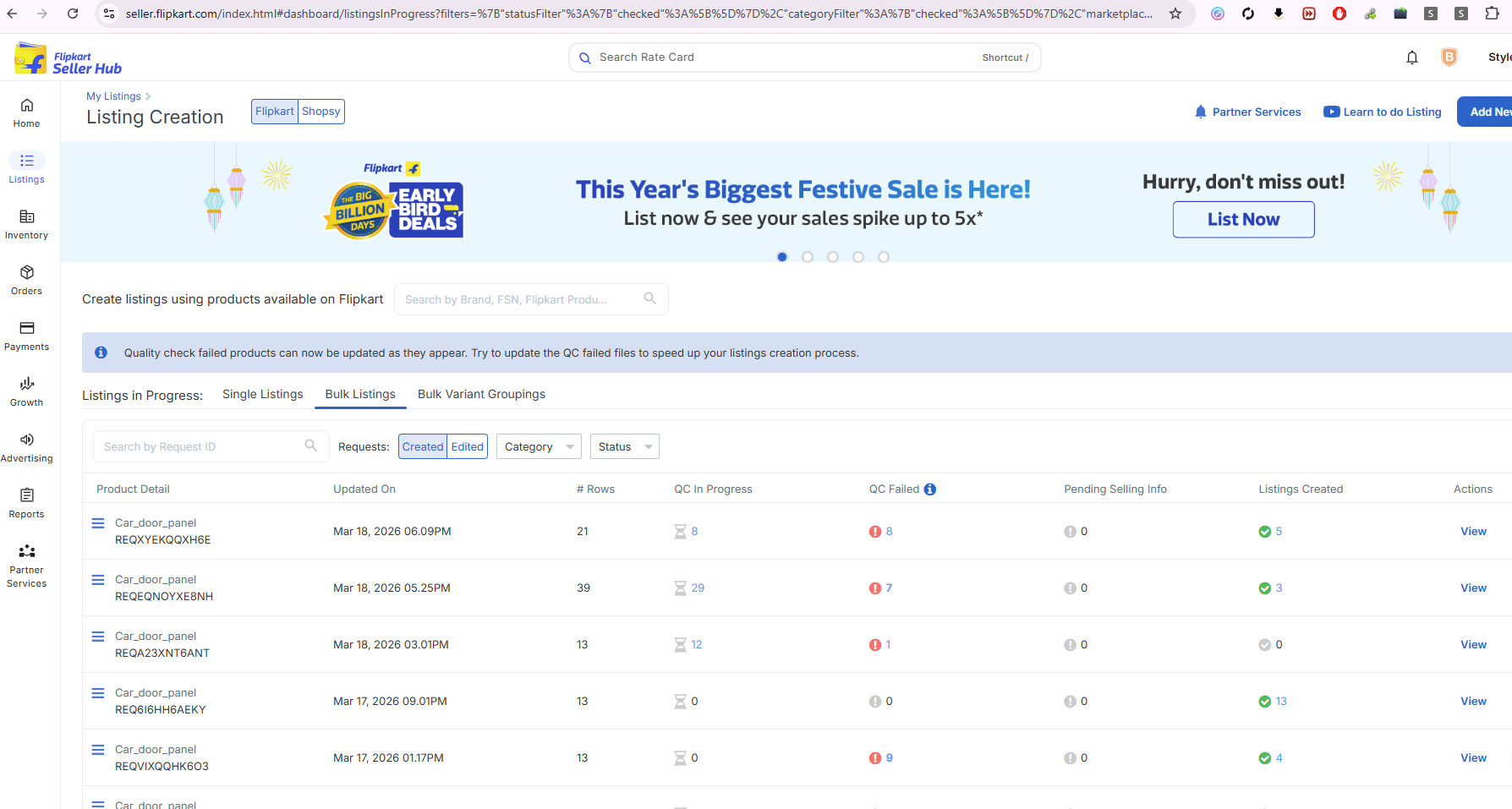The image size is (1512, 809).
Task: Open QC In Progress count 29
Action: point(698,588)
